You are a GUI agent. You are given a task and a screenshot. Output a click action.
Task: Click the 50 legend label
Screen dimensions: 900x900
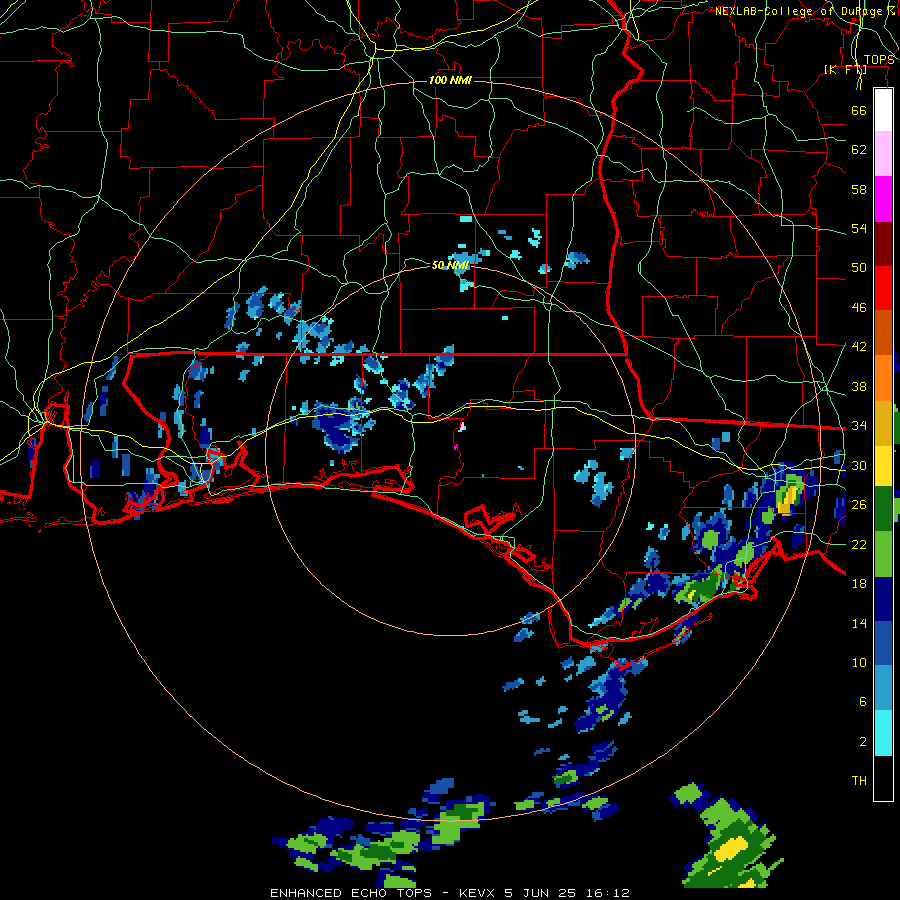click(859, 267)
